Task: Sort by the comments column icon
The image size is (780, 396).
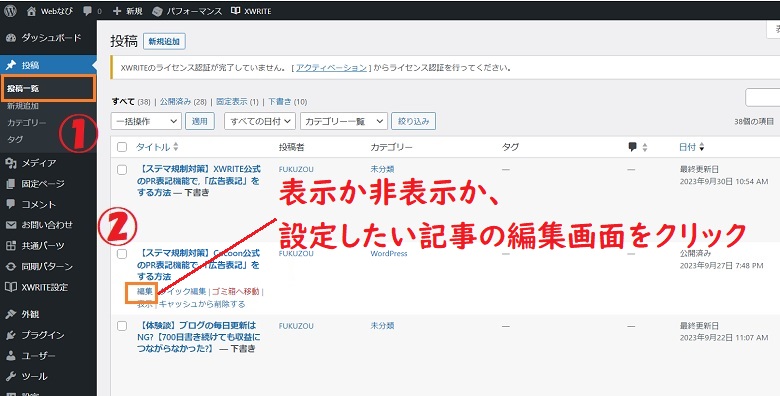Action: tap(633, 147)
